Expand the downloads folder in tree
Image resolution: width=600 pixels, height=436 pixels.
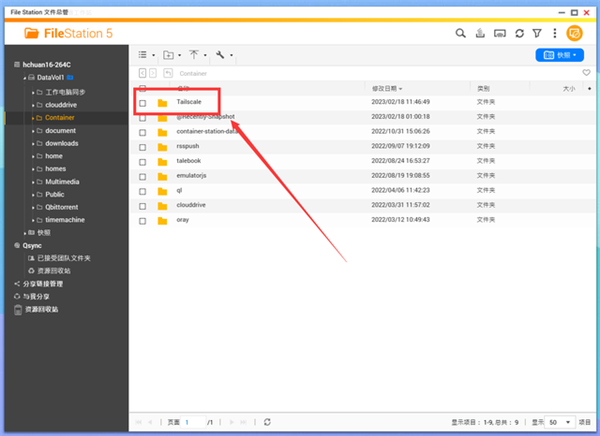(39, 143)
